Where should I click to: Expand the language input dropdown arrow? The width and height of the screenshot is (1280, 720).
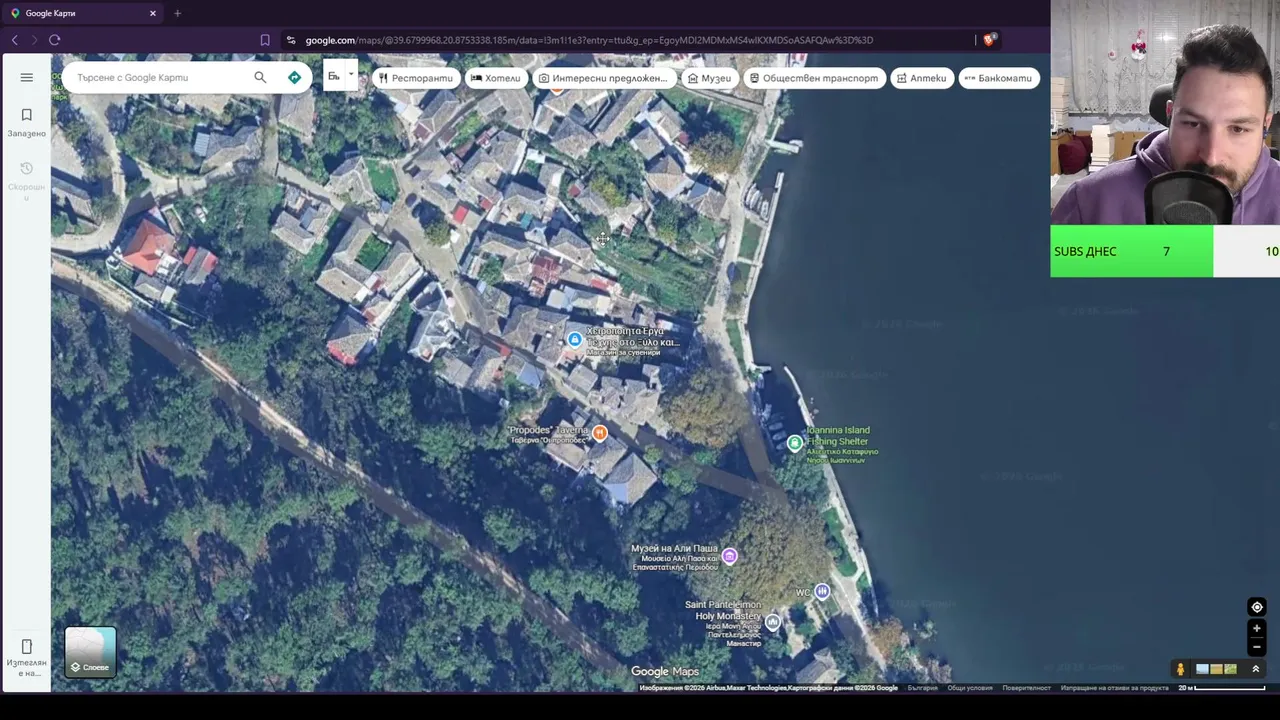pyautogui.click(x=351, y=75)
